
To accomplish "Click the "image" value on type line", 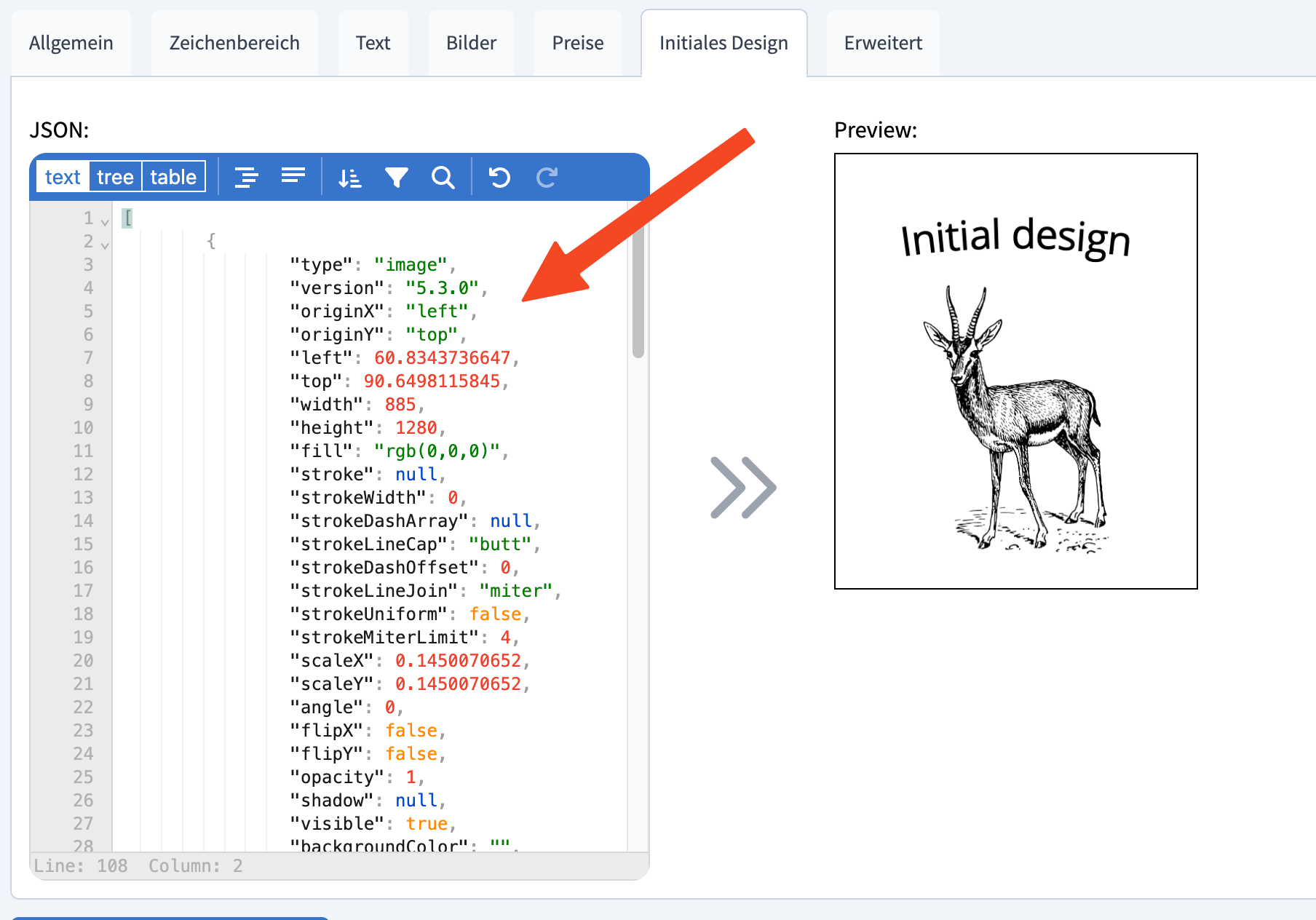I will (x=411, y=265).
